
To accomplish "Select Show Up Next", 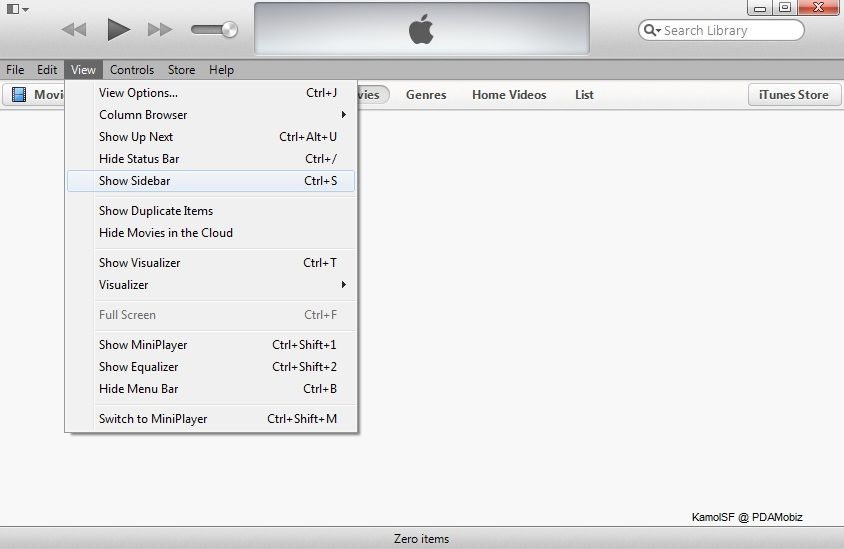I will [x=211, y=137].
